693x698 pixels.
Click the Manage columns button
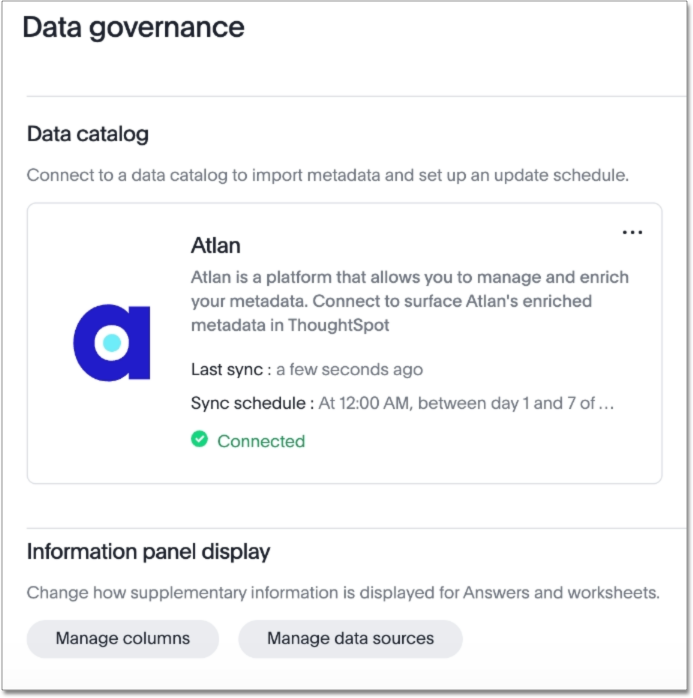(x=122, y=638)
